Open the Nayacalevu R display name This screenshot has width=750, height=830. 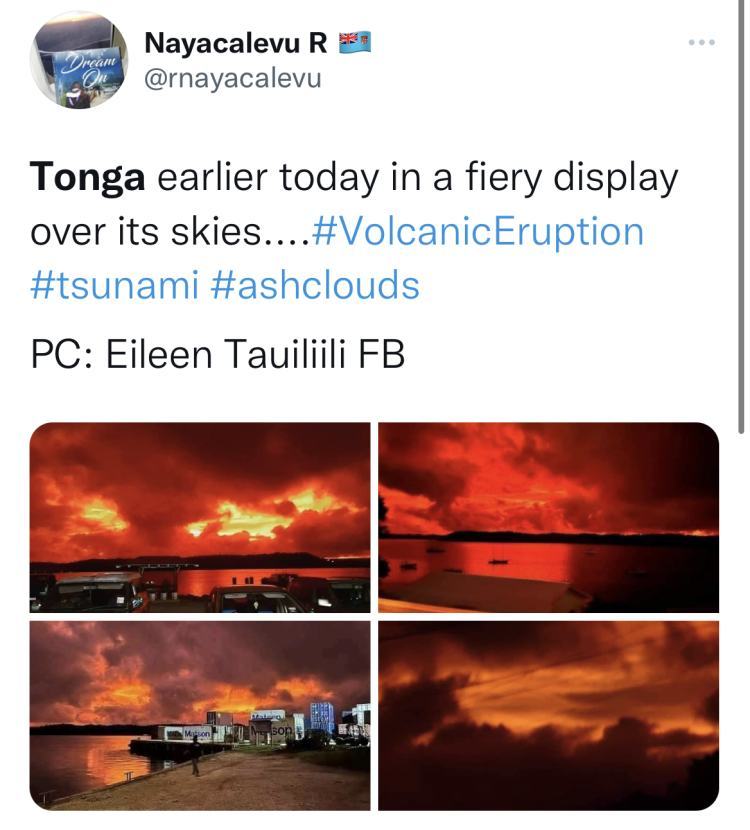tap(236, 43)
